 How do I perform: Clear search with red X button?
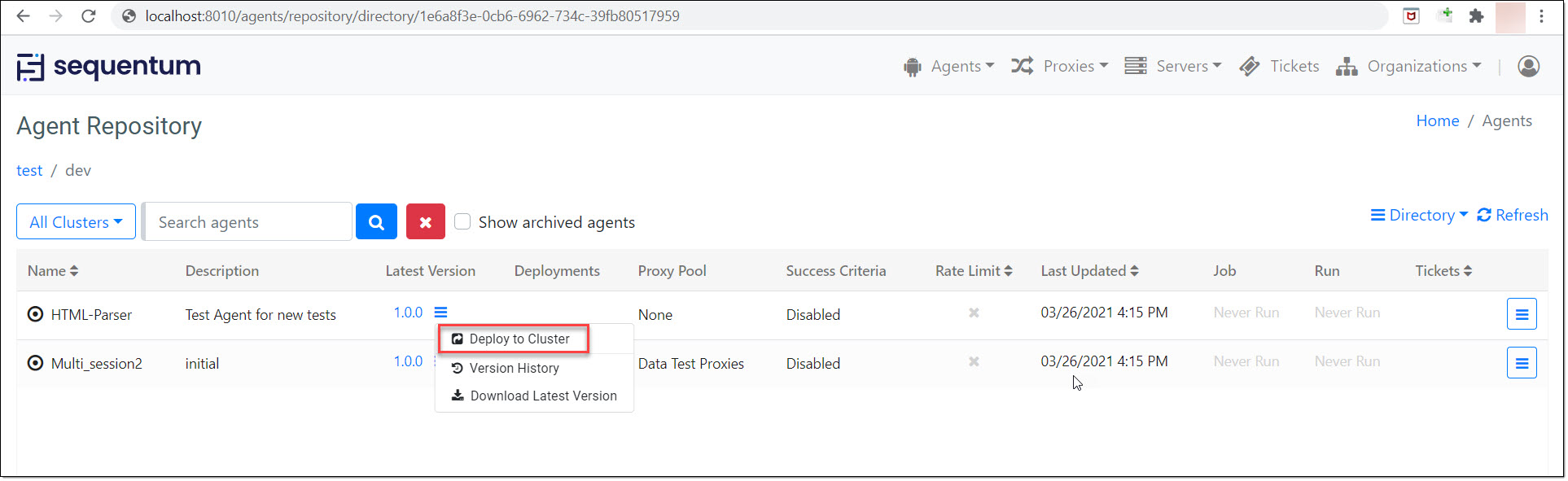[x=425, y=221]
